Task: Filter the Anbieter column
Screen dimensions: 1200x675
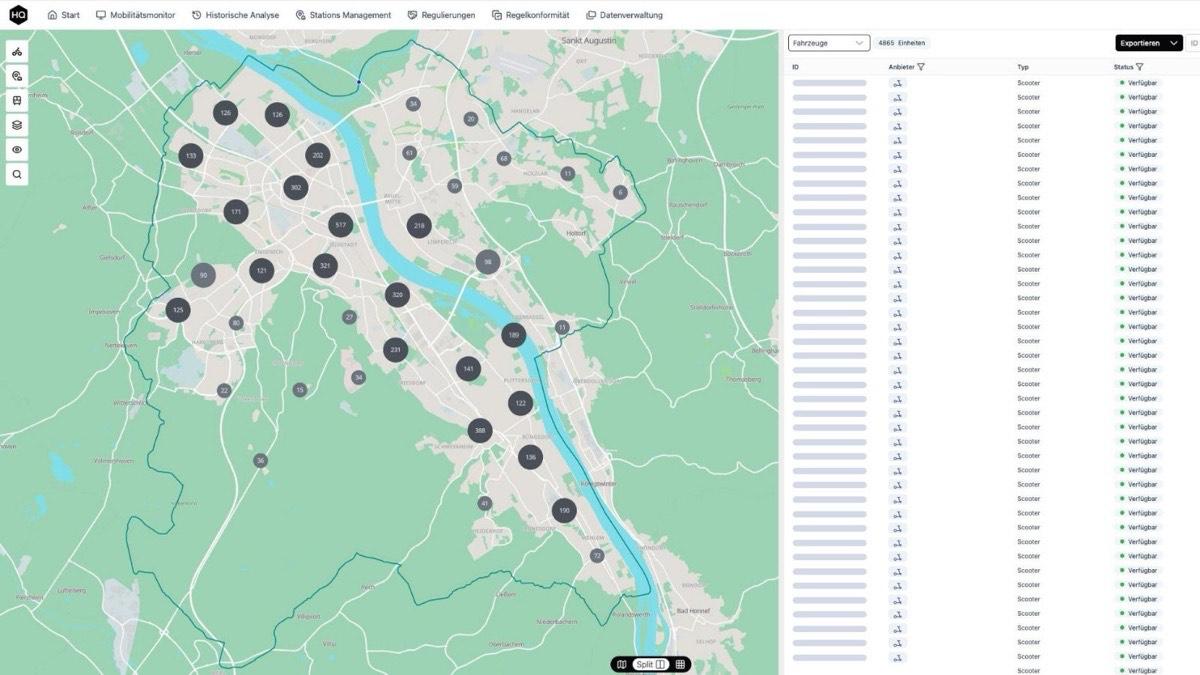Action: 921,67
